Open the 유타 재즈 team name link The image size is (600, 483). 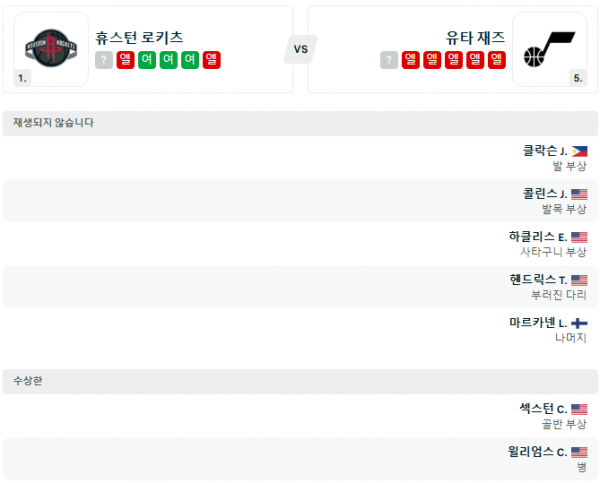[x=475, y=37]
